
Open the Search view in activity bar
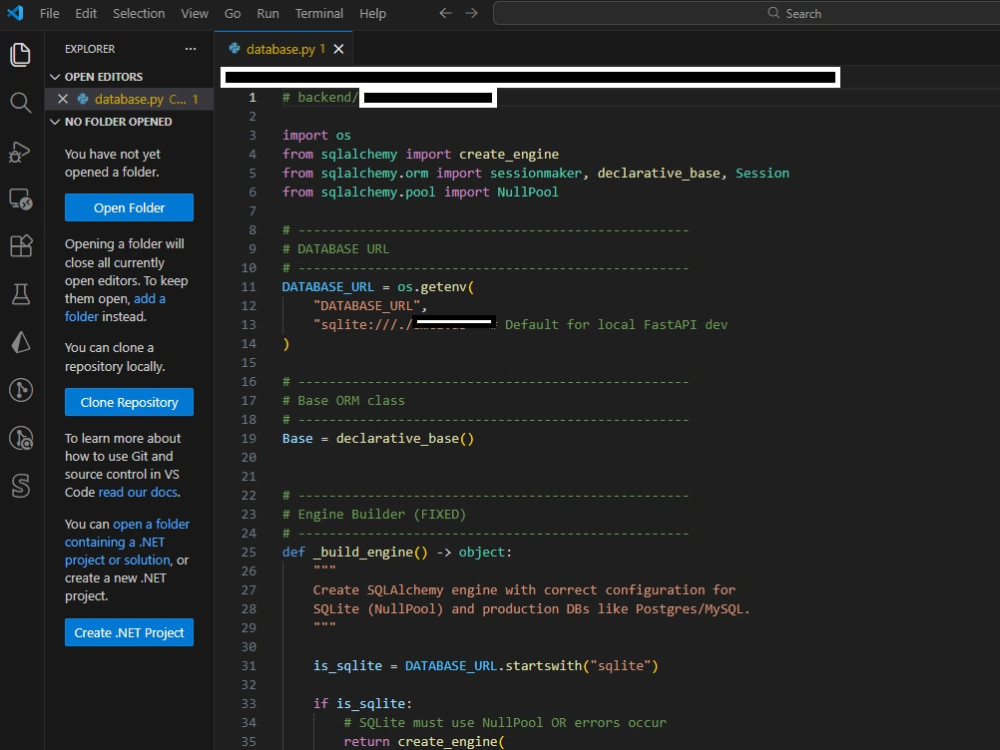[x=20, y=103]
